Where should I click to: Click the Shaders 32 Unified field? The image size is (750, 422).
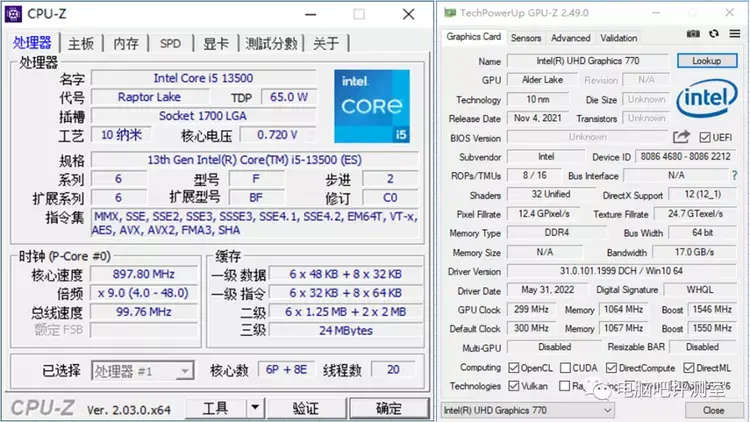tap(550, 194)
